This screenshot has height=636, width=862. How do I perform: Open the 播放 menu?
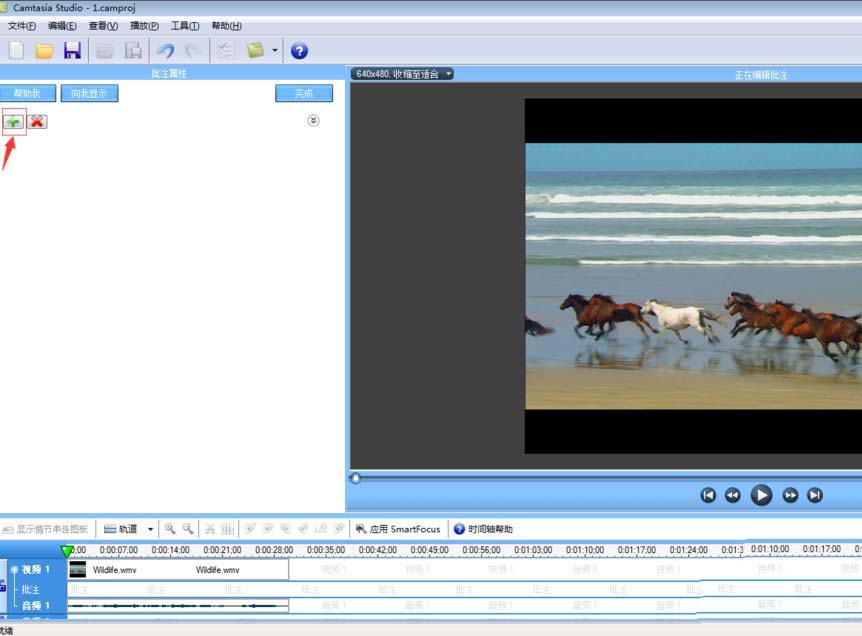[144, 25]
